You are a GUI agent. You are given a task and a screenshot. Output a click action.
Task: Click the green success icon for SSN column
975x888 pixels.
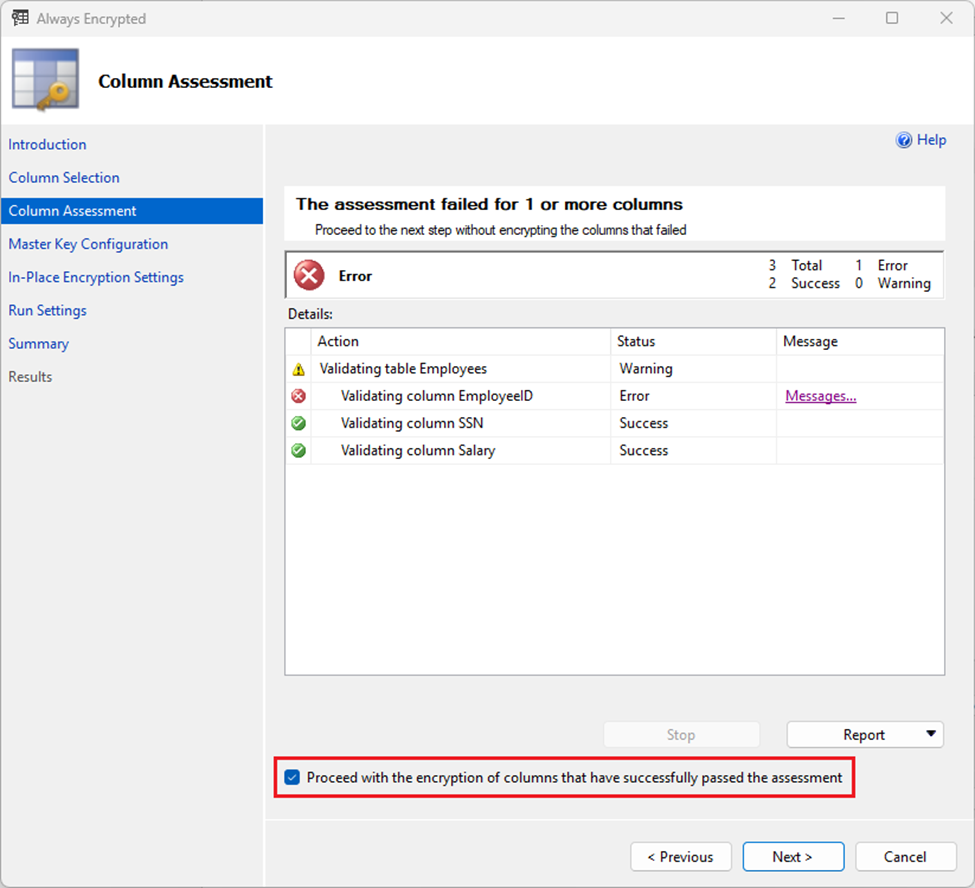coord(298,423)
